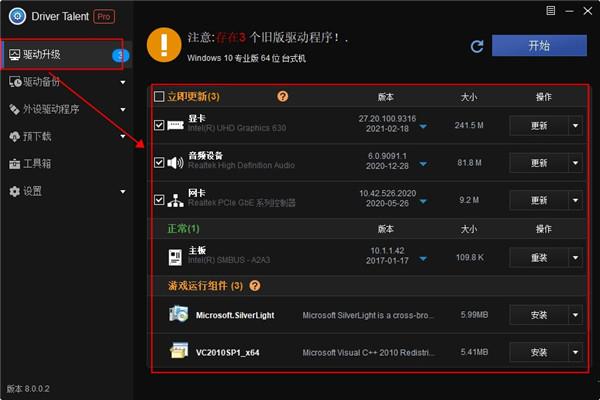Open the arrow beside VC2010SP1_x64 安装 button
The width and height of the screenshot is (600, 400).
point(576,352)
